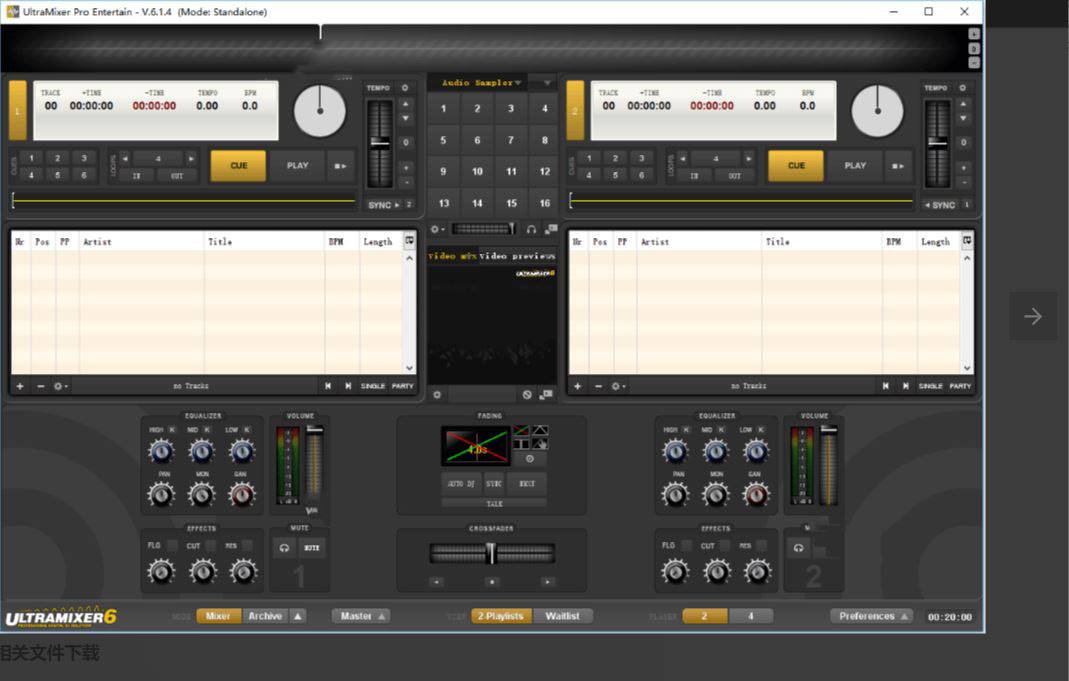Open left playlist column chooser icon

click(x=409, y=241)
